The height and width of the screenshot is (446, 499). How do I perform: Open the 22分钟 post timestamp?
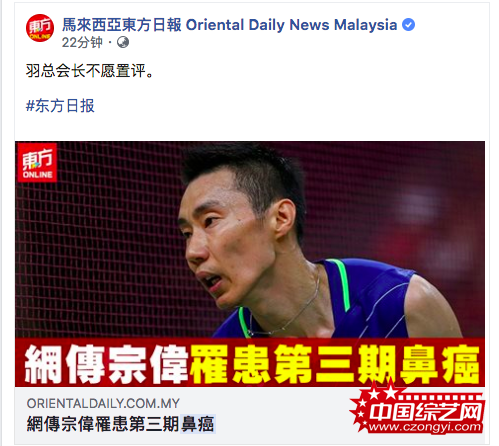tap(82, 42)
